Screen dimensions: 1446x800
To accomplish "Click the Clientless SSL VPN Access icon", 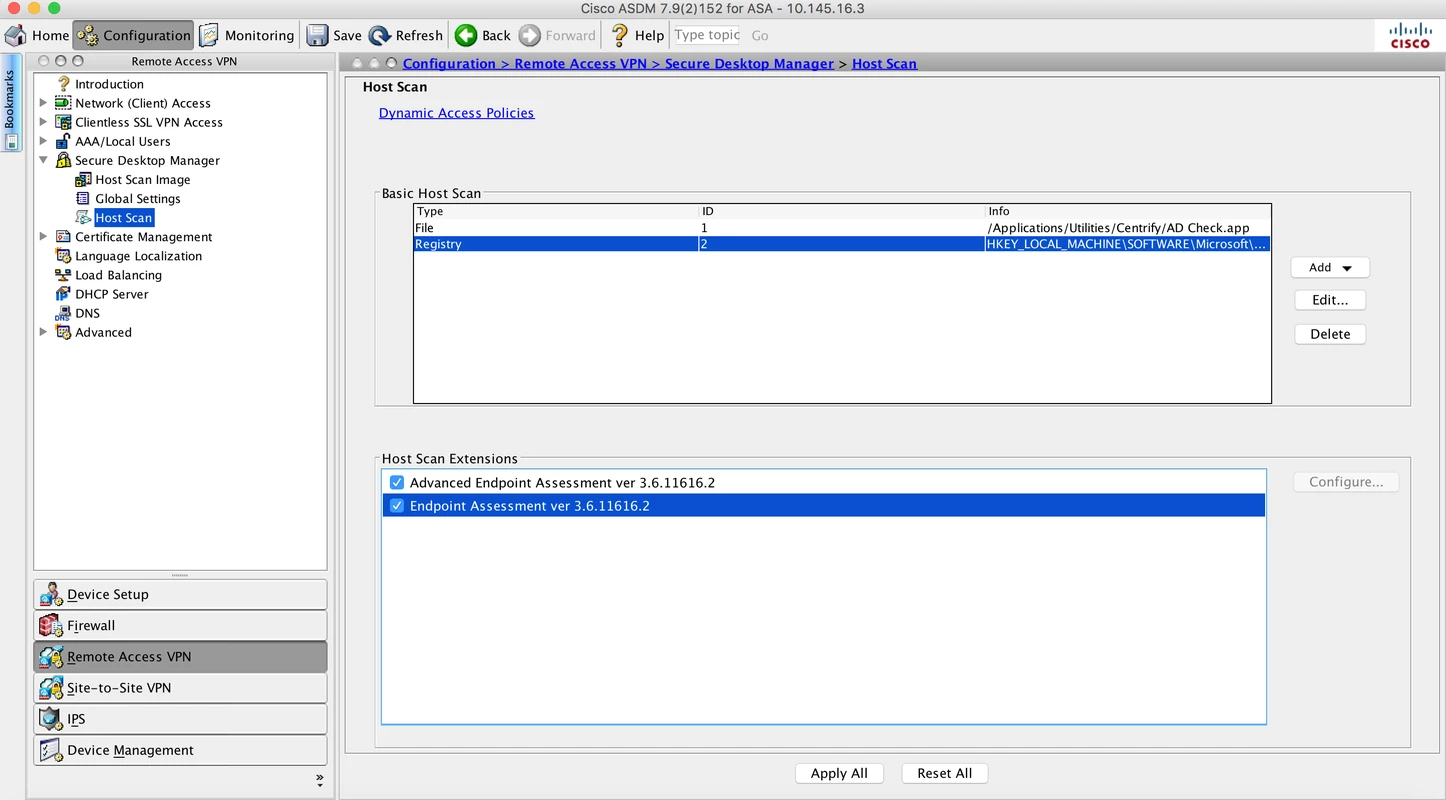I will (x=63, y=122).
